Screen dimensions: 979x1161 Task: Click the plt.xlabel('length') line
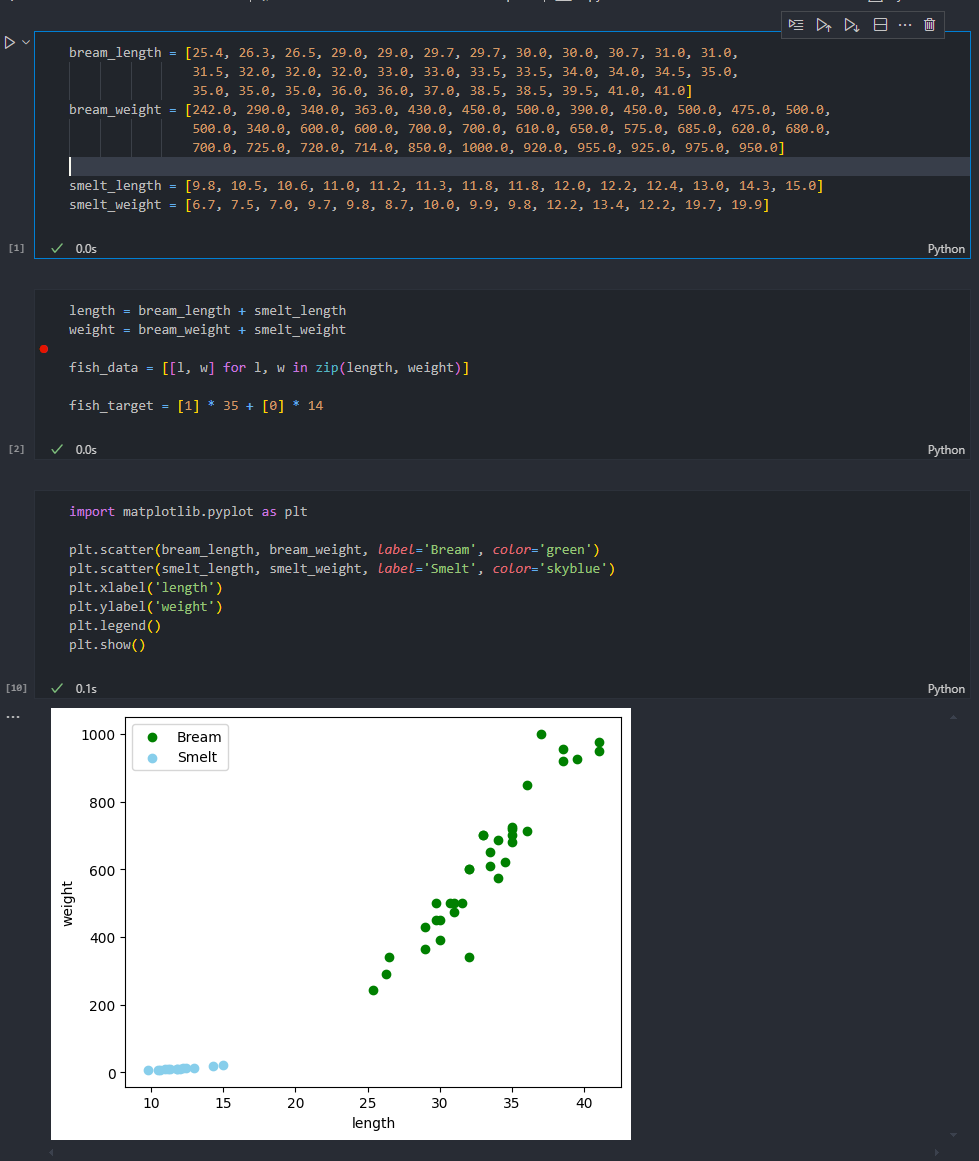point(146,588)
